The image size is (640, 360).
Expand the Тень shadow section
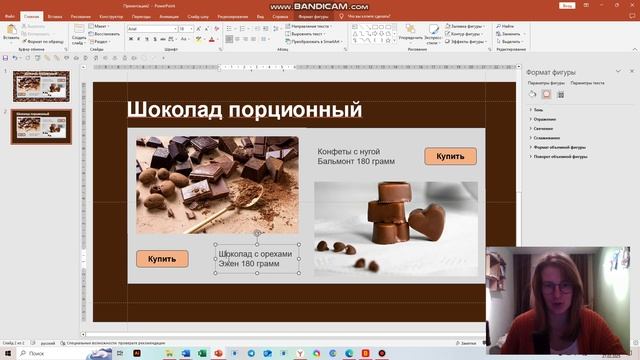pyautogui.click(x=536, y=110)
